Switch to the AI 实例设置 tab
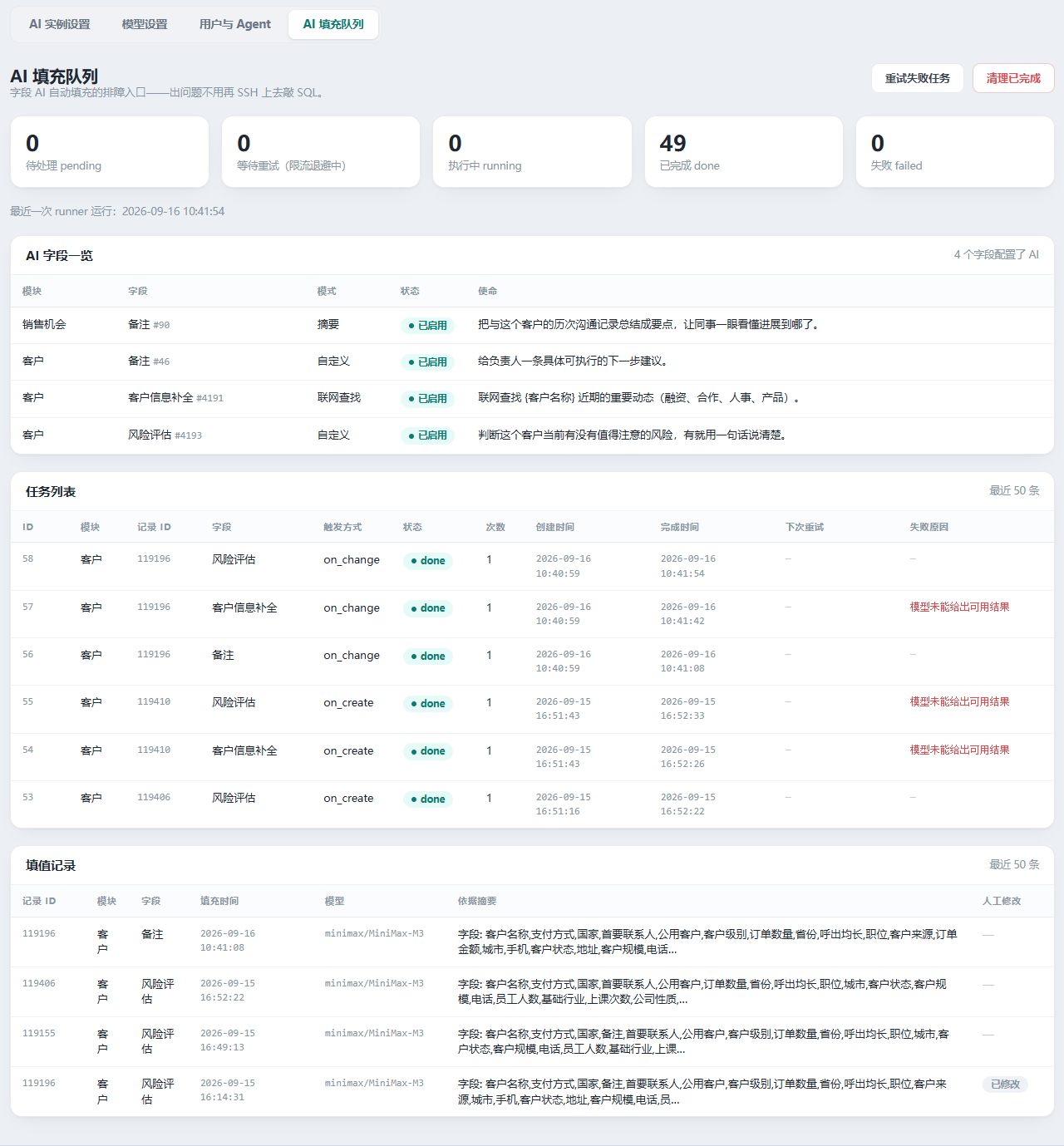This screenshot has height=1146, width=1064. coord(60,24)
